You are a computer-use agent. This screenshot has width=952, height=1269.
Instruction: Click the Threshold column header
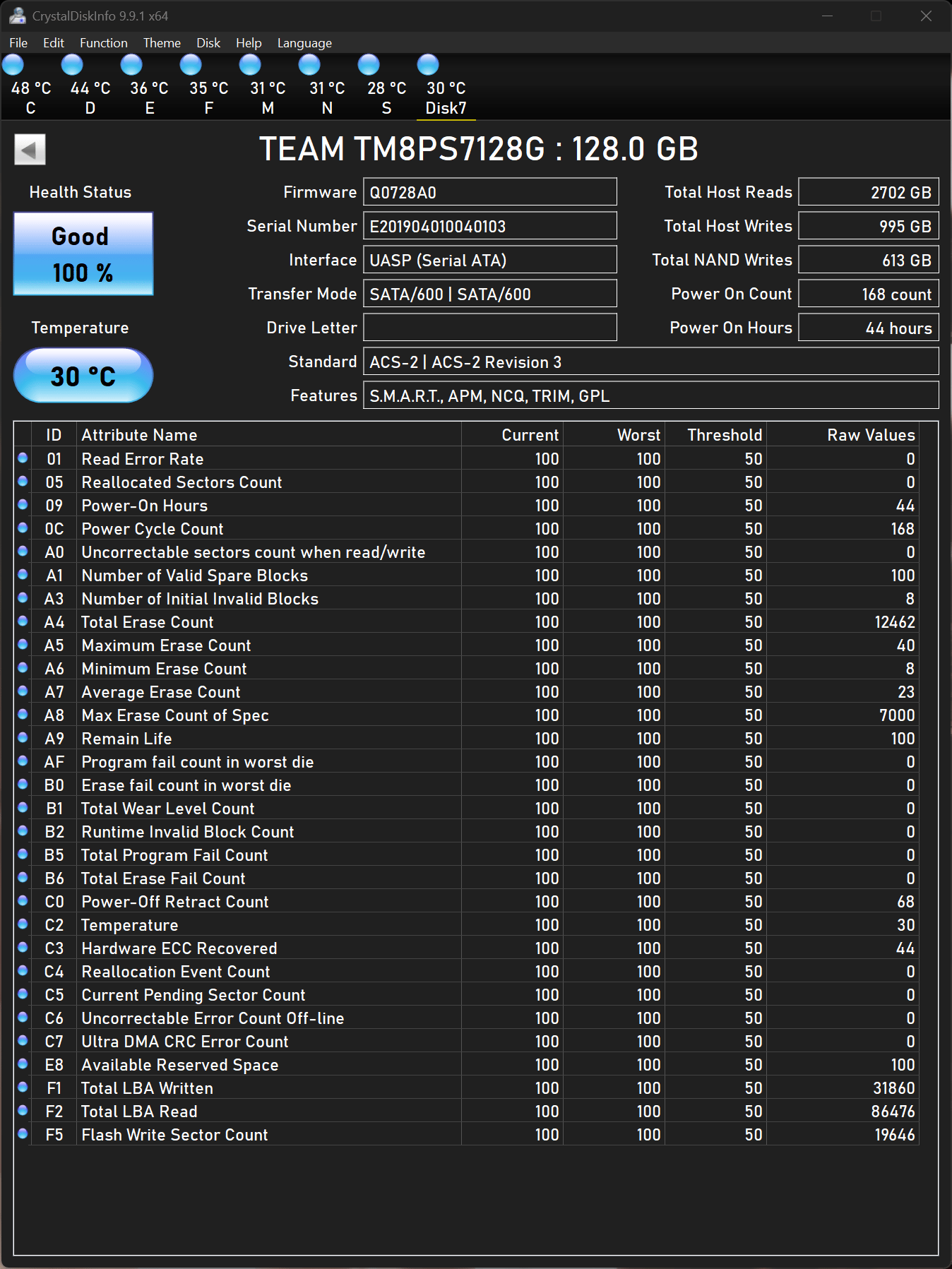coord(715,434)
